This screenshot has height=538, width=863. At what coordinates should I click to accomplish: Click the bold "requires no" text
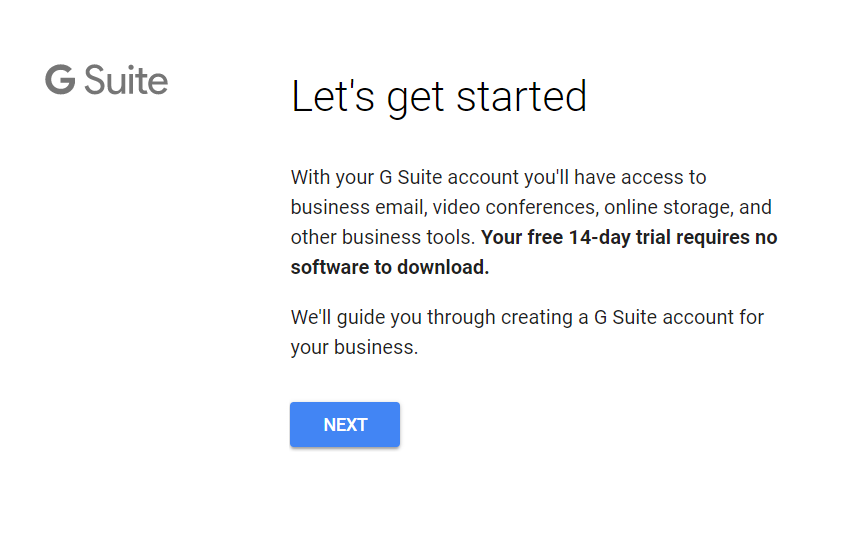[727, 237]
